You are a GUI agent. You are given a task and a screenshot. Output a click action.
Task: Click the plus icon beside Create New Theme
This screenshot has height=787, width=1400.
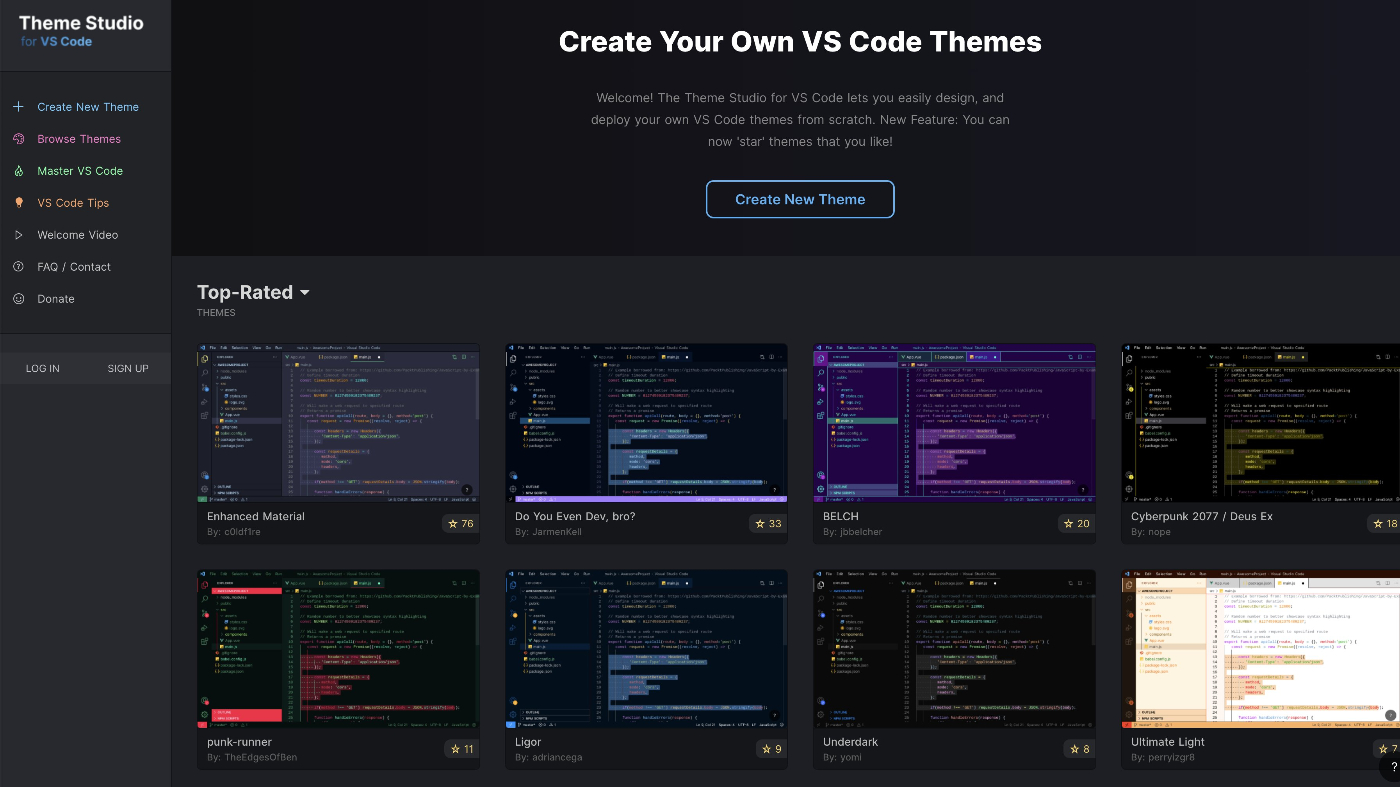(18, 107)
